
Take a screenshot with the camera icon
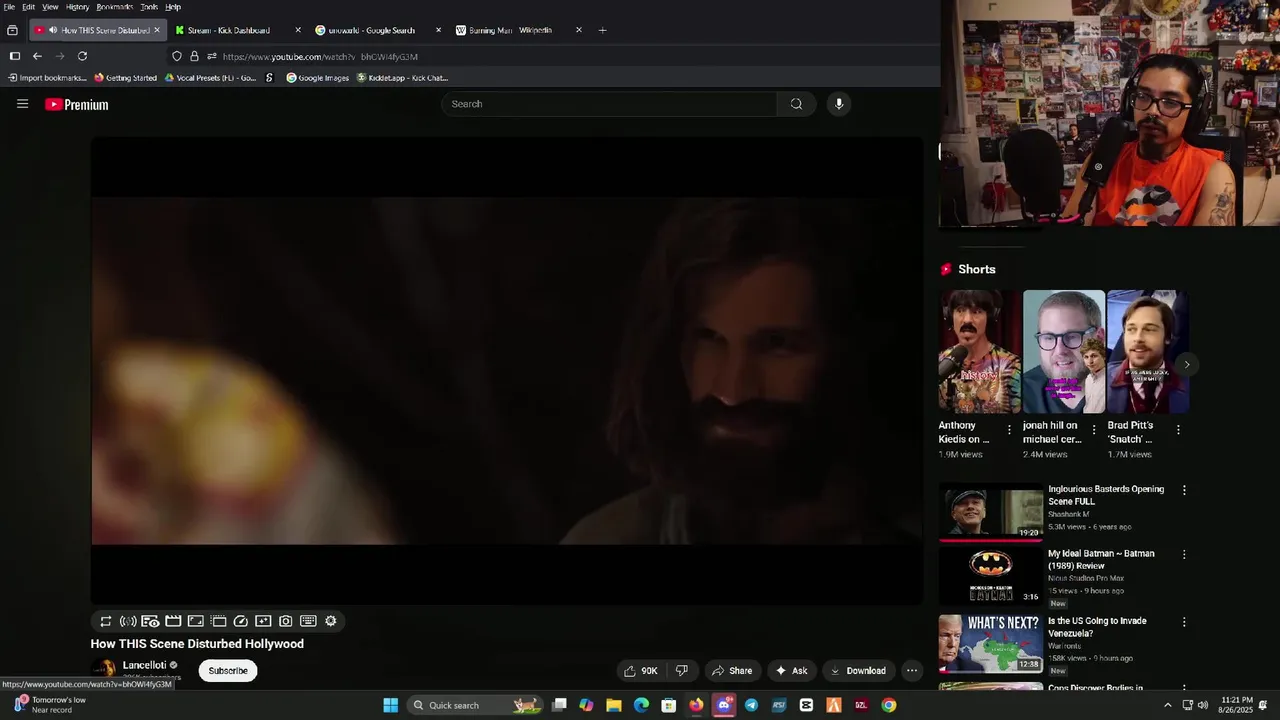286,621
